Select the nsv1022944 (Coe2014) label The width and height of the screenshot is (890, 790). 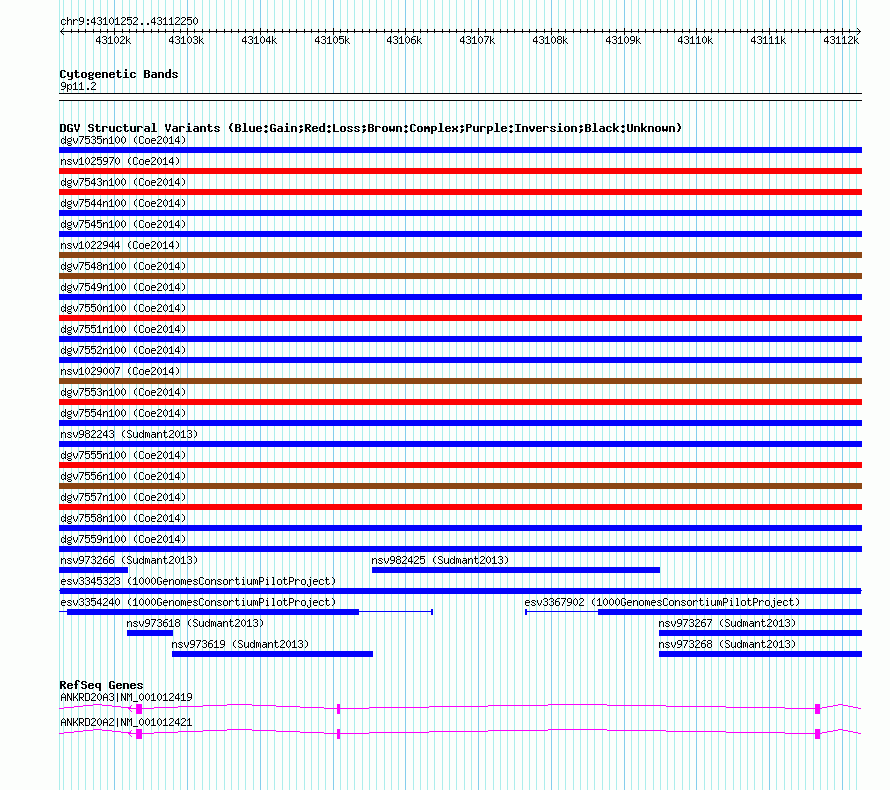(x=120, y=245)
